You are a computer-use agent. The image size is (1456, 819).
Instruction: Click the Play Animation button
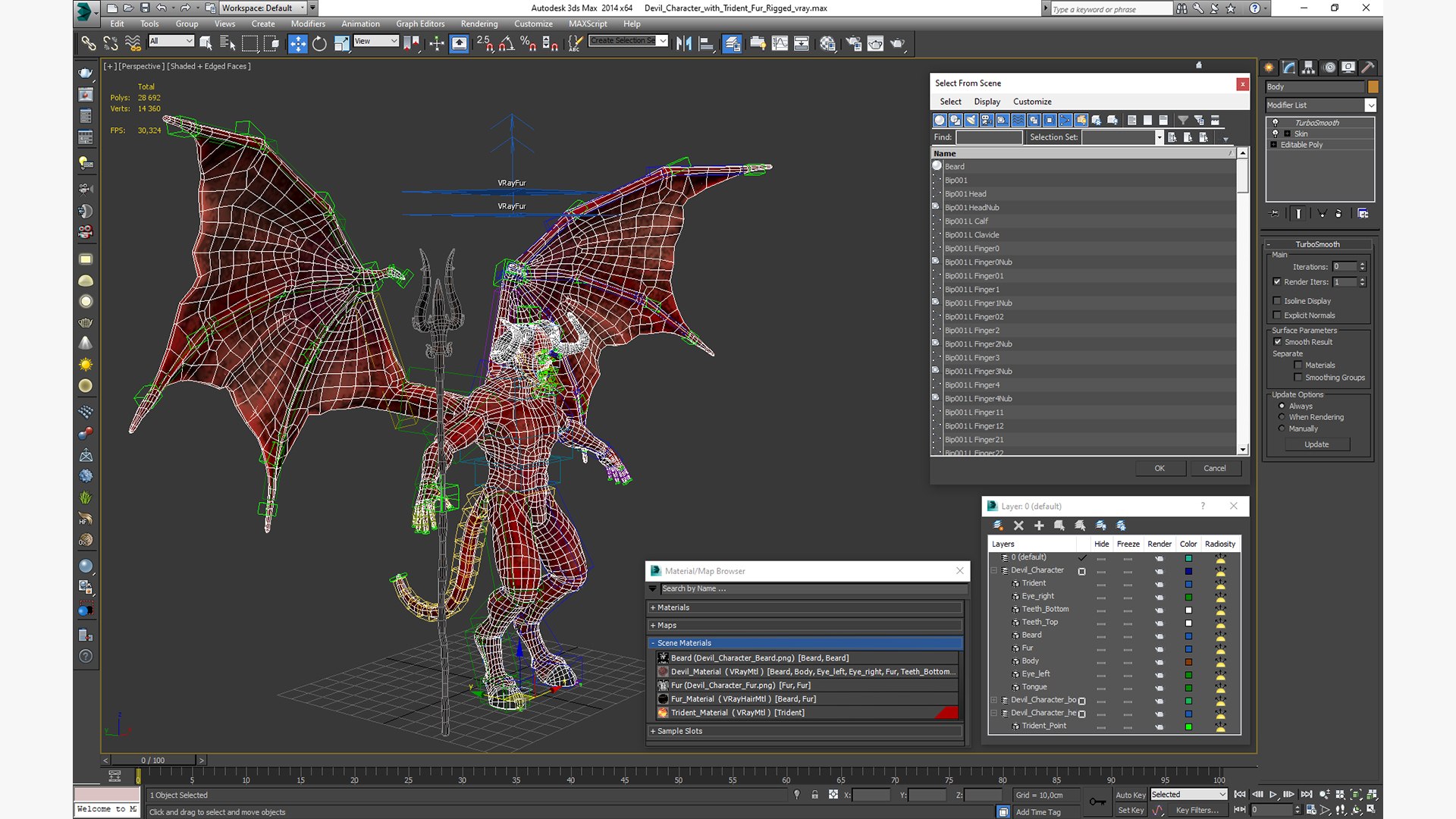pyautogui.click(x=1273, y=795)
